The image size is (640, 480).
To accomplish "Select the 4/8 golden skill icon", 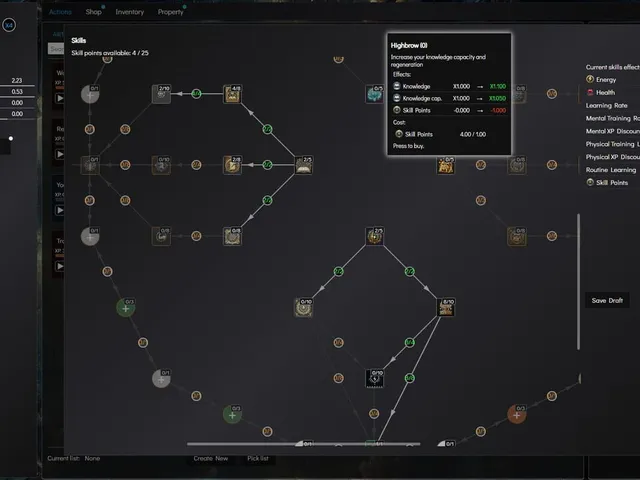I will coord(232,94).
